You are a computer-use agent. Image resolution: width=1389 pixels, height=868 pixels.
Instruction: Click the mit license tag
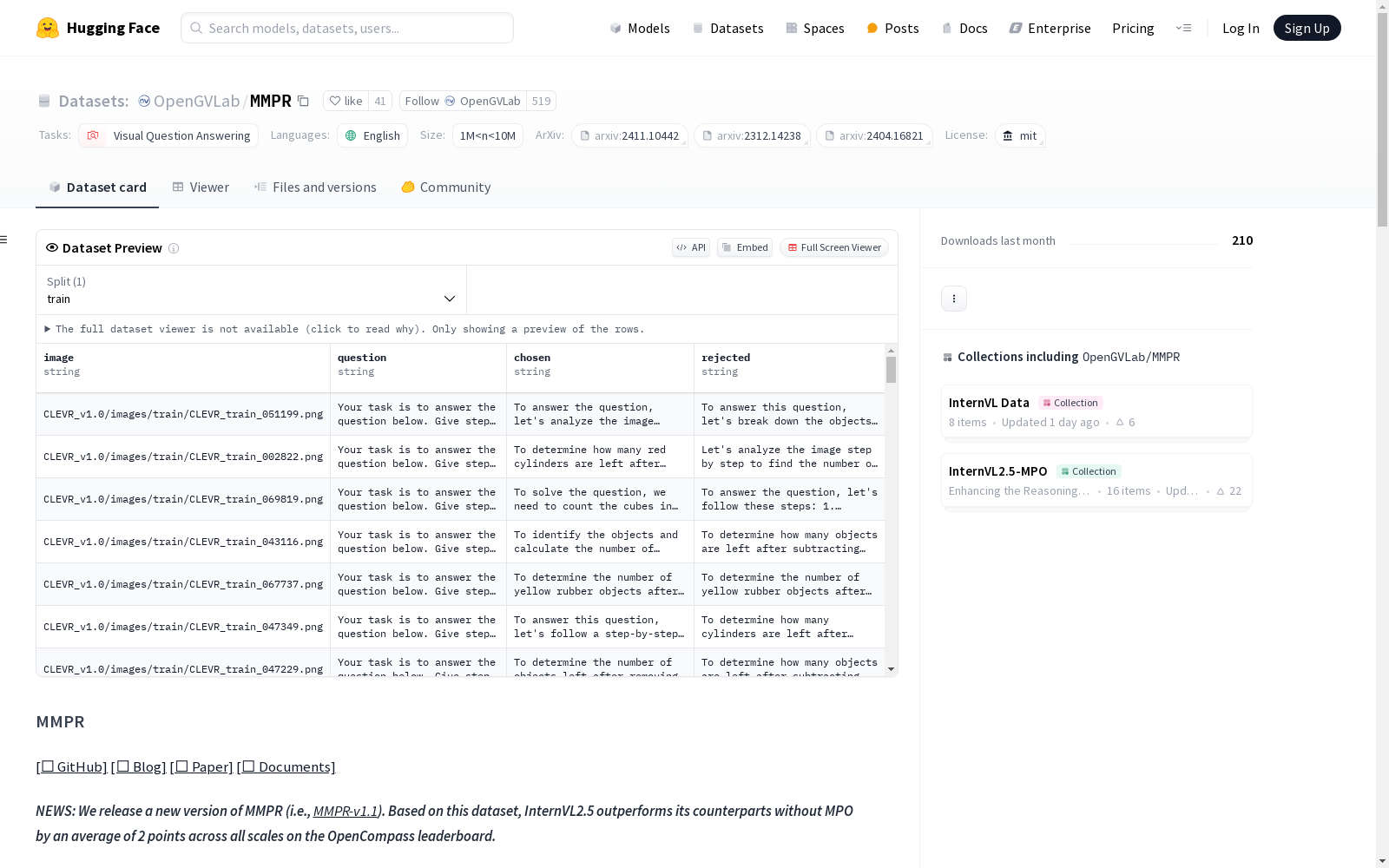pos(1020,135)
